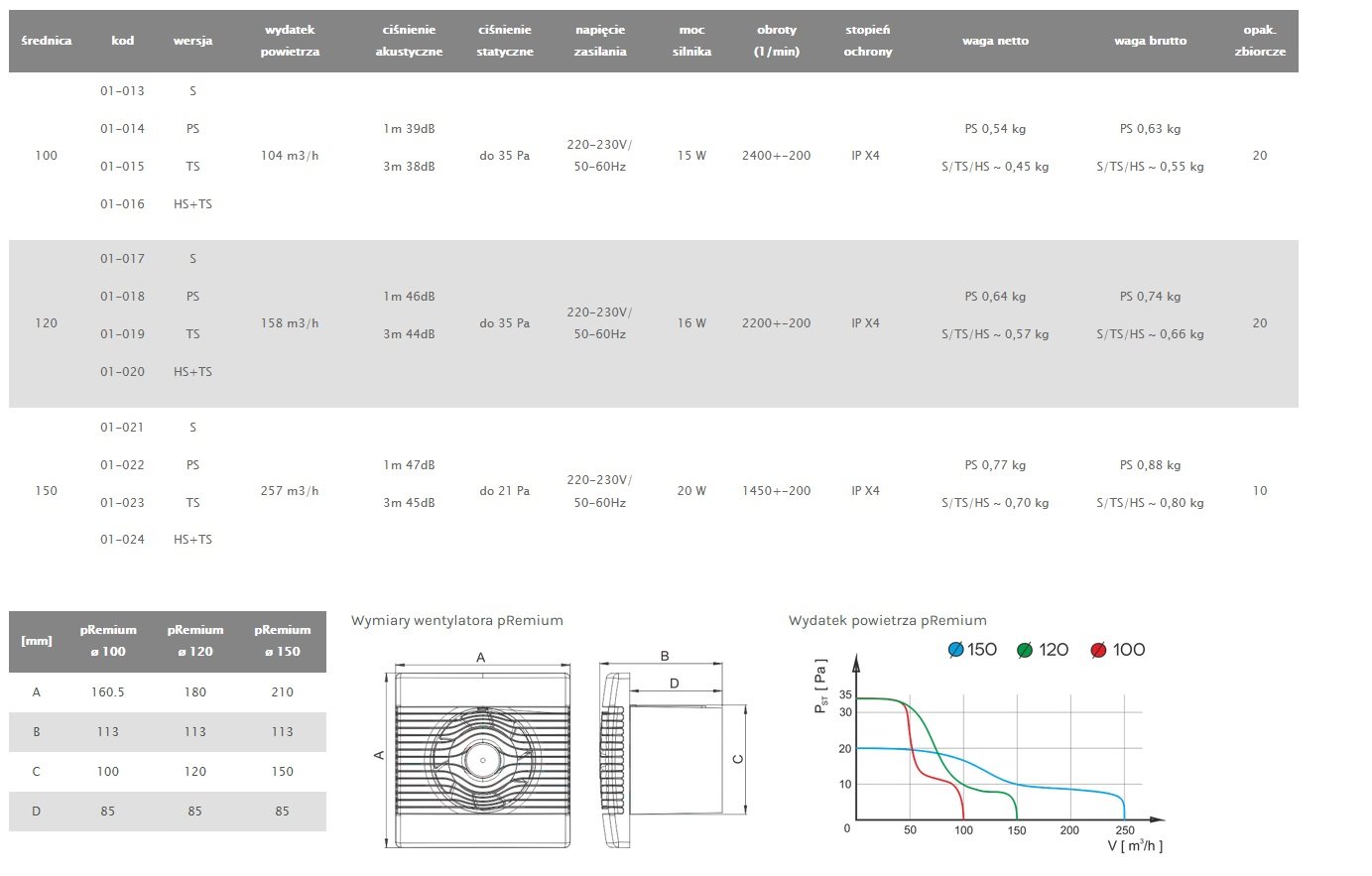The image size is (1372, 876).
Task: Select product code 01-015
Action: click(x=122, y=167)
